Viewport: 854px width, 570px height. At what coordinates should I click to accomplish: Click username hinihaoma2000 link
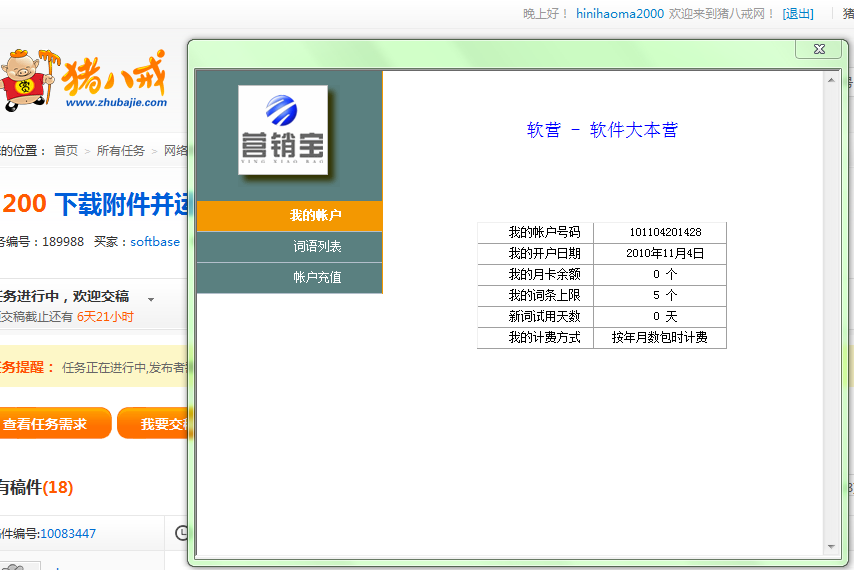pyautogui.click(x=620, y=14)
